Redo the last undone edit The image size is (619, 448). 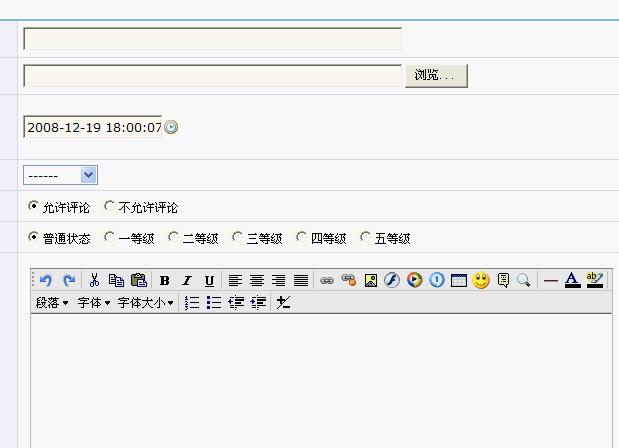click(69, 281)
